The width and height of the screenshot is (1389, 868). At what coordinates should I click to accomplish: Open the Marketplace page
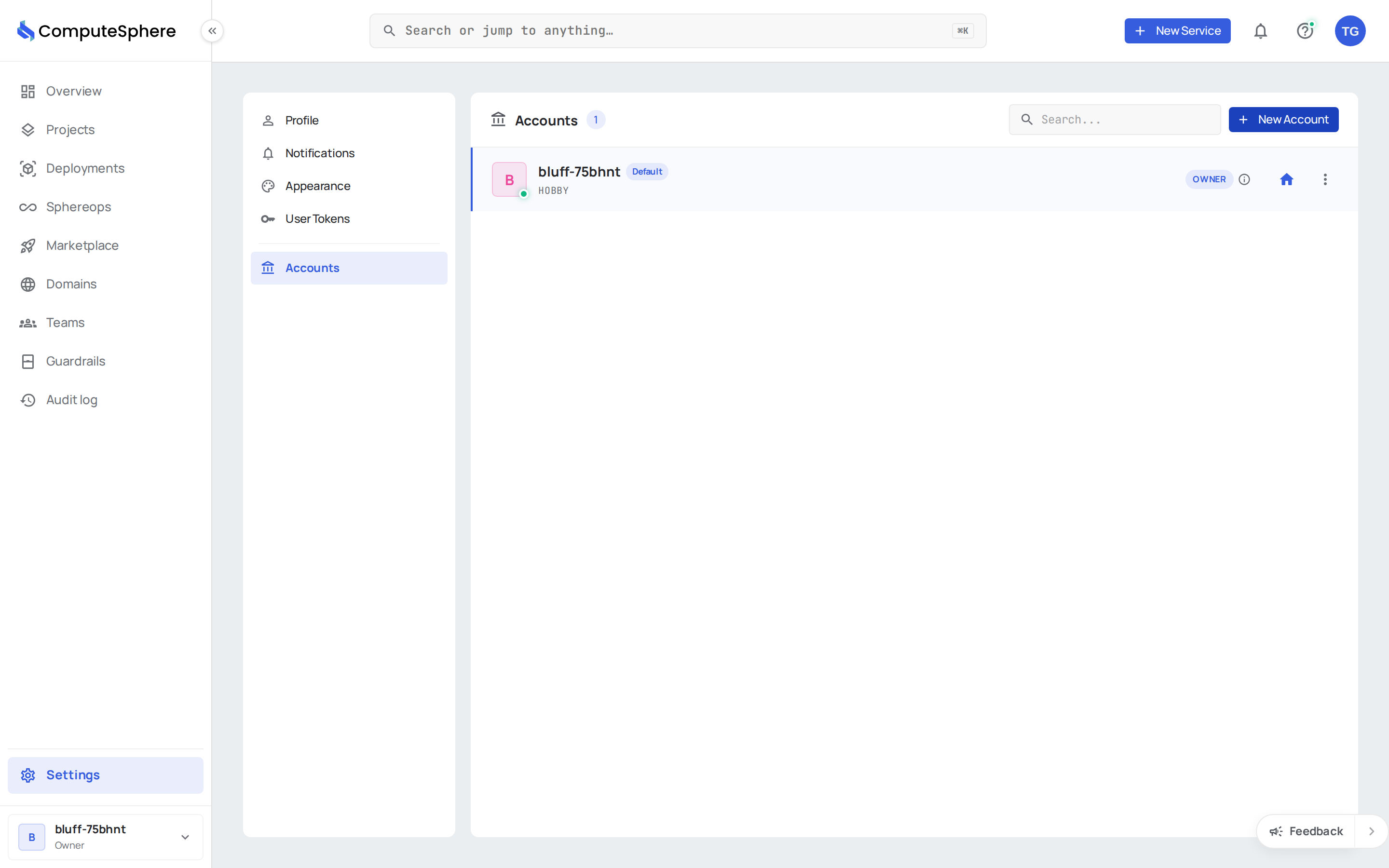[106, 246]
